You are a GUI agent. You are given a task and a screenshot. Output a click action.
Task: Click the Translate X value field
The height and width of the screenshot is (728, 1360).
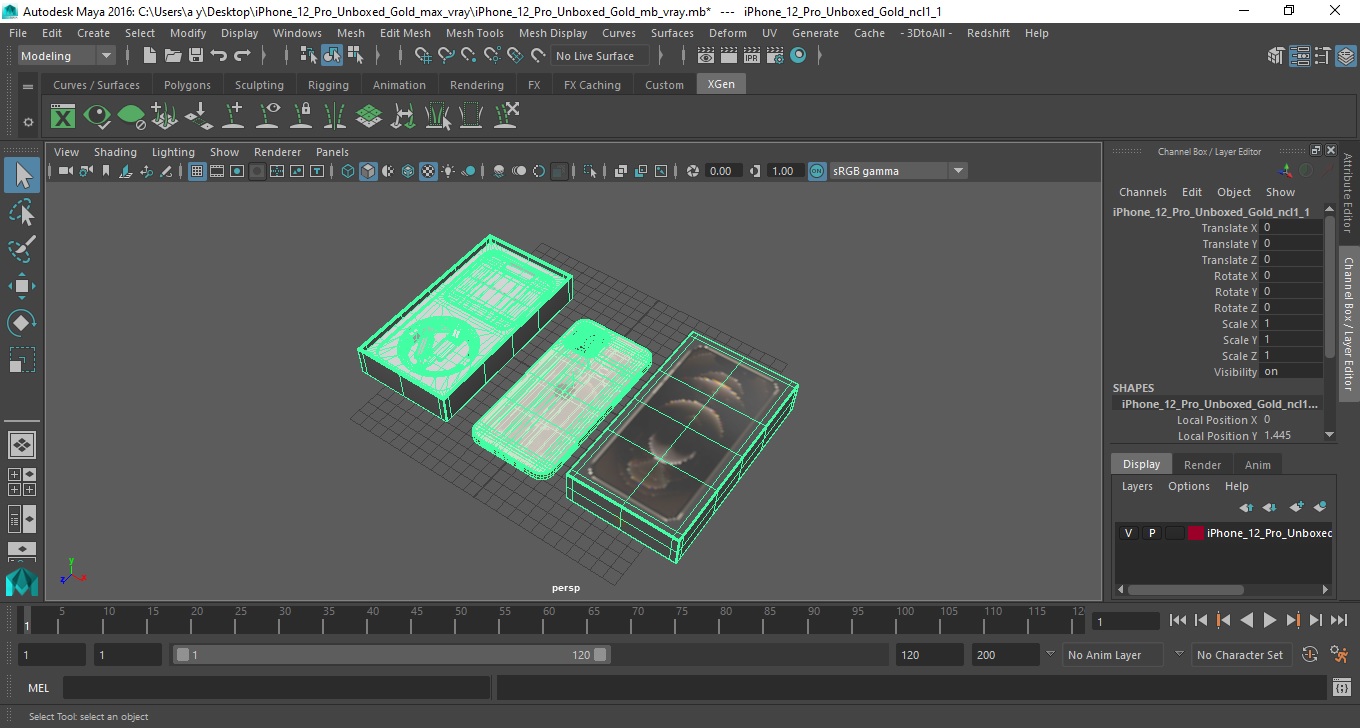click(1291, 228)
